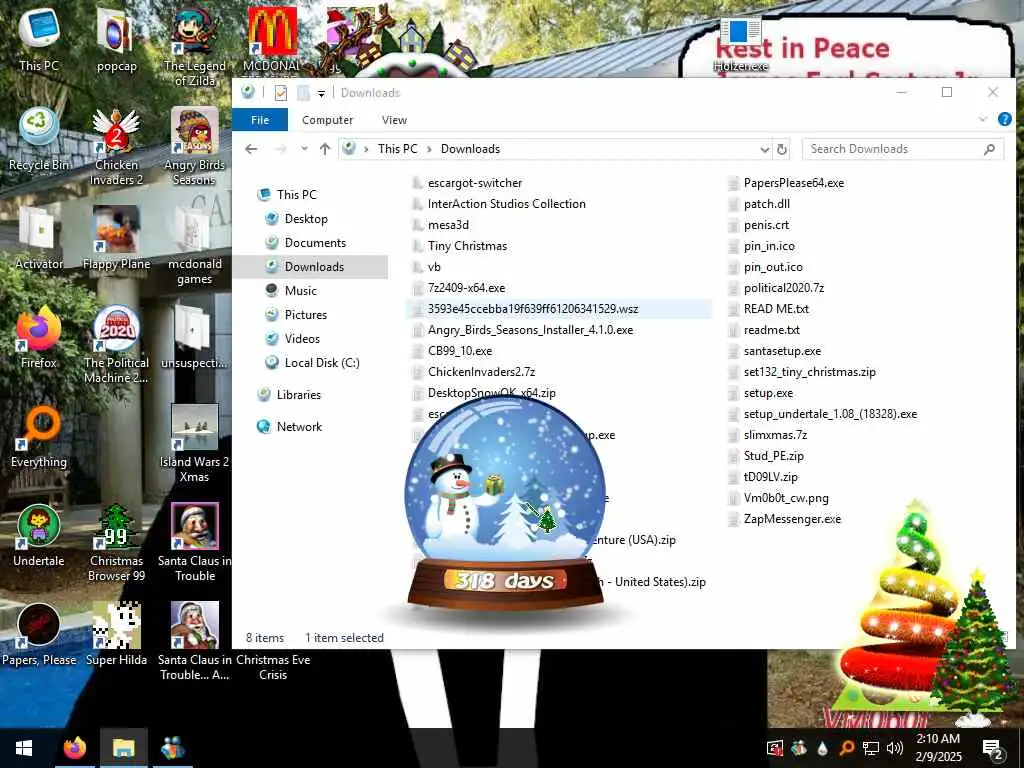Open the Everything search shortcut
This screenshot has height=768, width=1024.
point(39,437)
